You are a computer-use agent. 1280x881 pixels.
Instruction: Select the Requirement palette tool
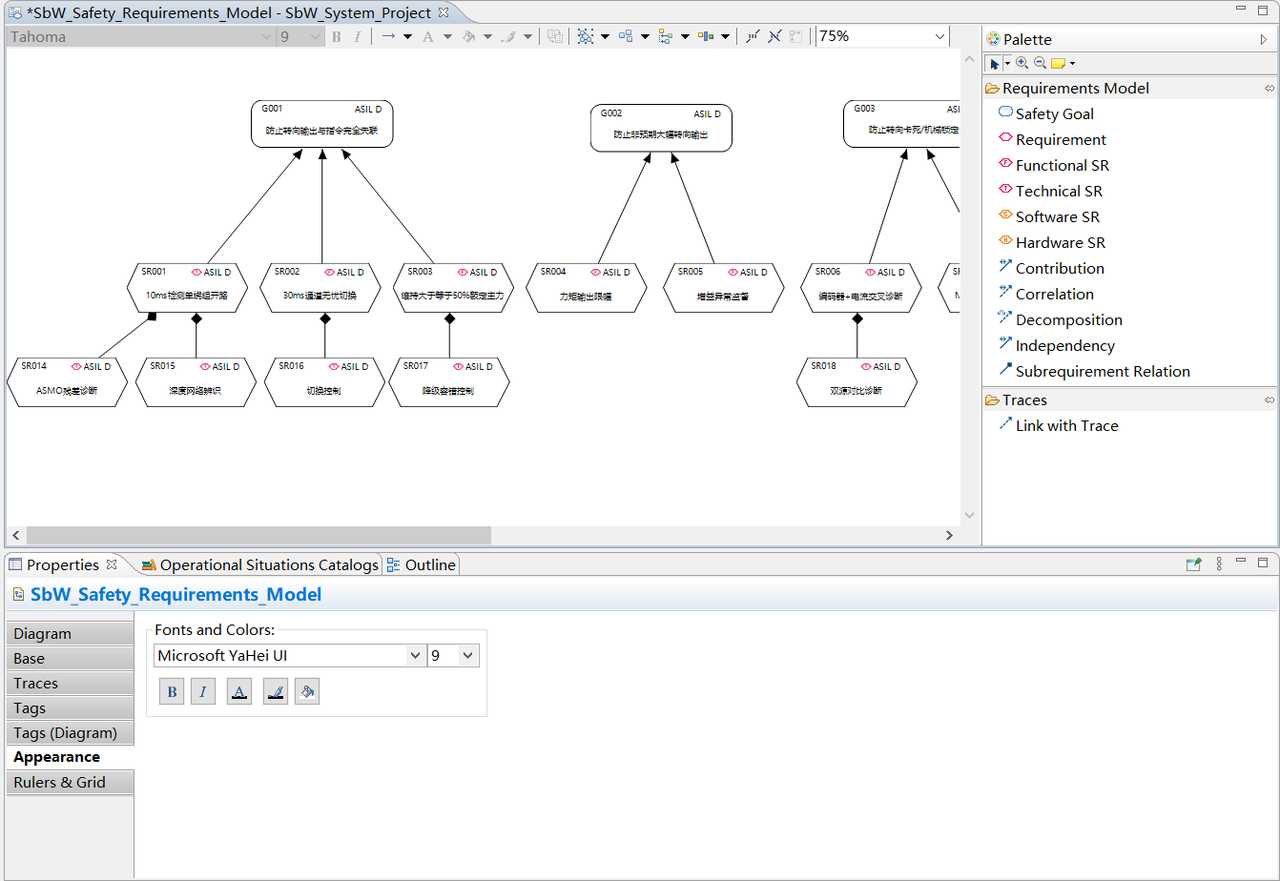click(x=1052, y=140)
